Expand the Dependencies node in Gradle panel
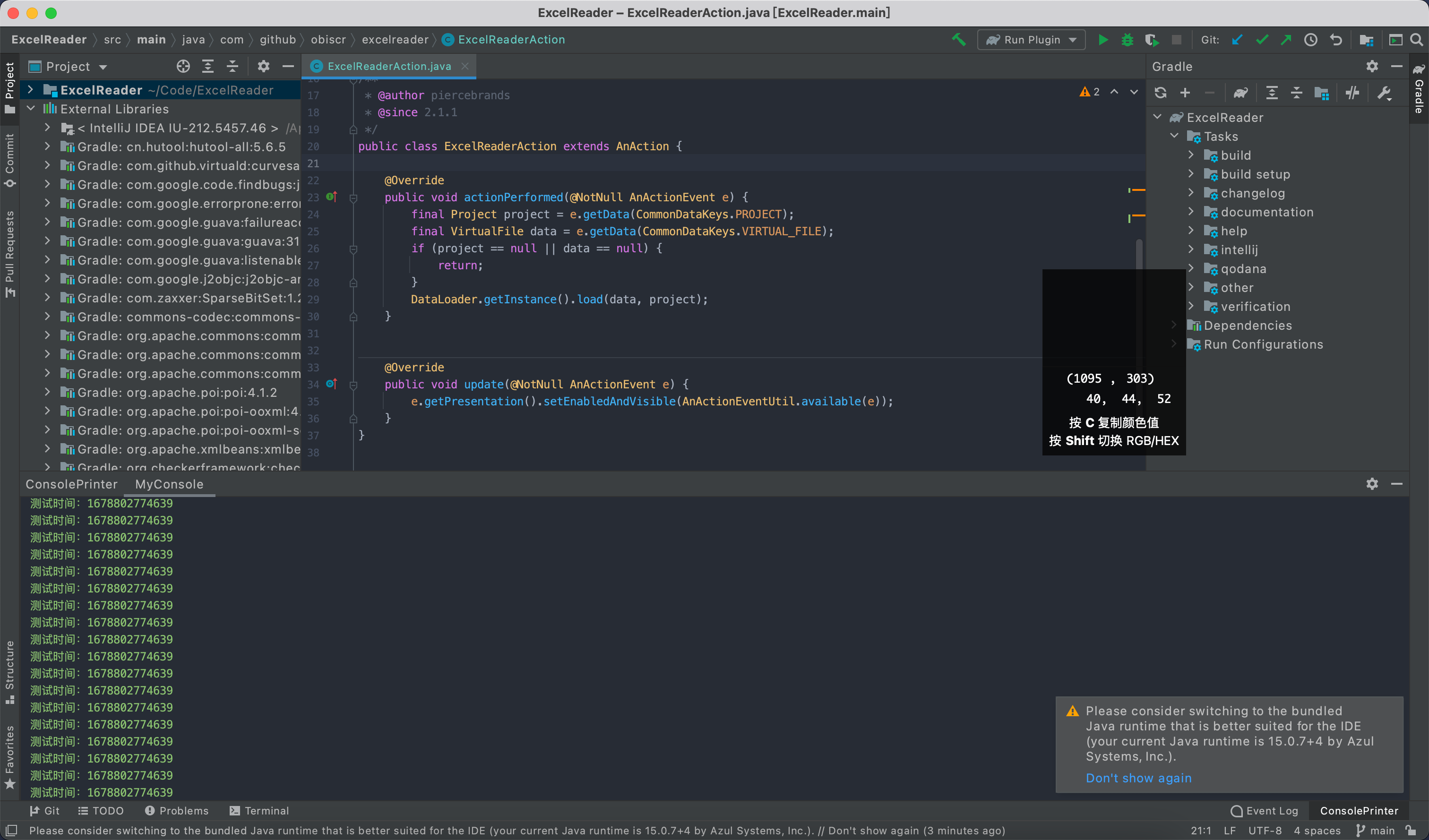Viewport: 1429px width, 840px height. [1173, 326]
